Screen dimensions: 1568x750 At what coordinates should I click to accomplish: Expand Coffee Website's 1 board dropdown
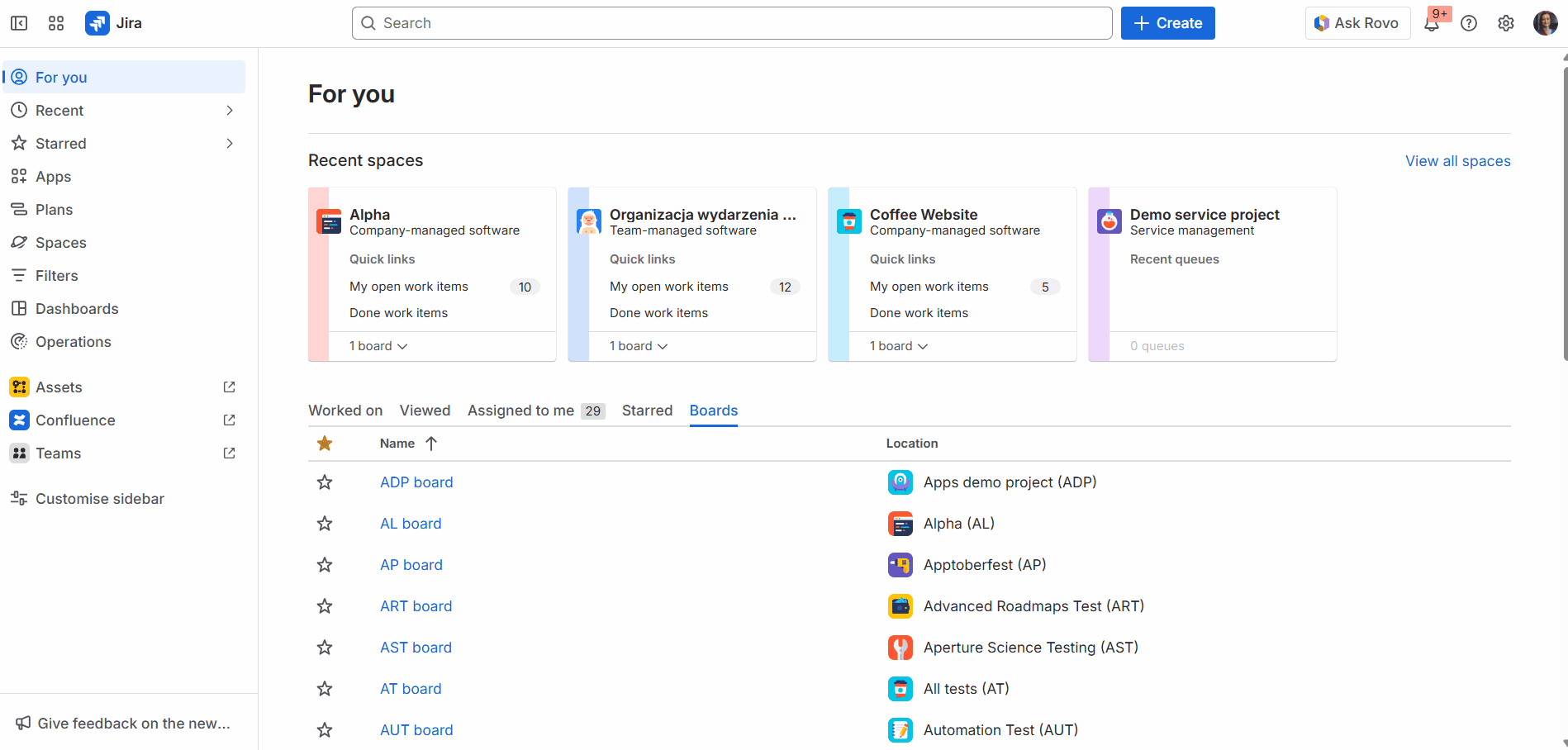click(899, 346)
